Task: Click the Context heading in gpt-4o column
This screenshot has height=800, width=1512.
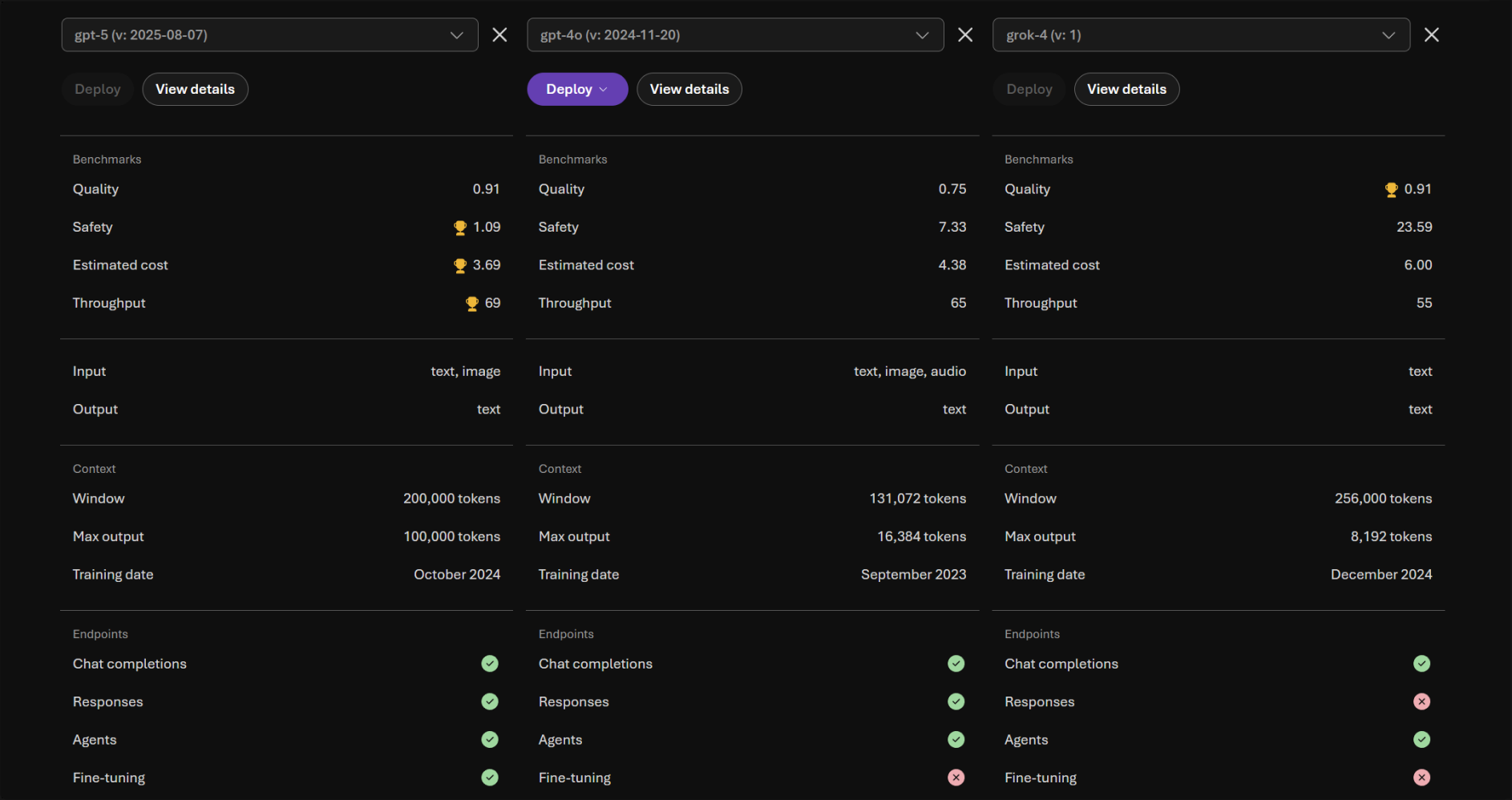Action: (x=560, y=469)
